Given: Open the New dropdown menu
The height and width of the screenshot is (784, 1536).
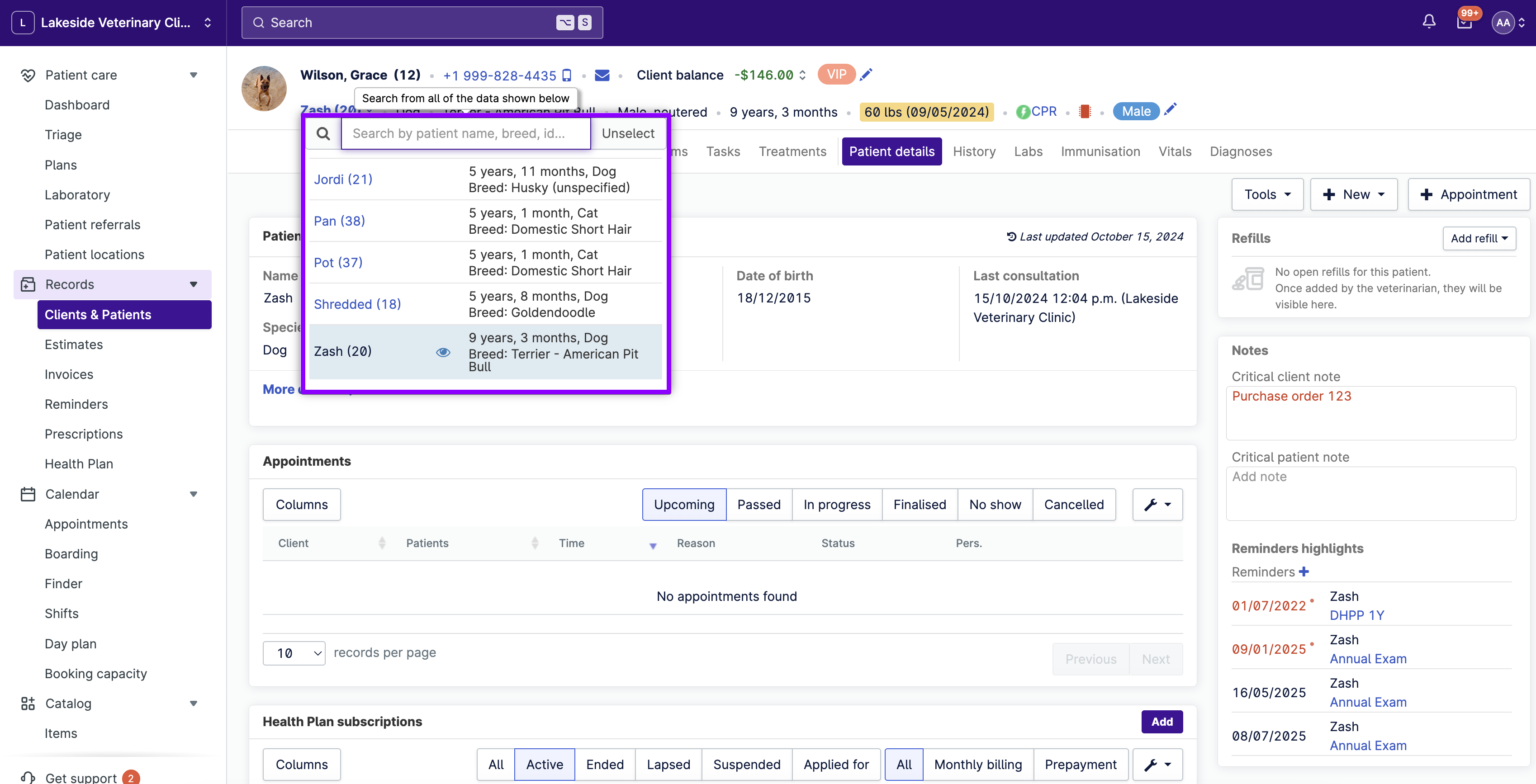Looking at the screenshot, I should coord(1354,194).
